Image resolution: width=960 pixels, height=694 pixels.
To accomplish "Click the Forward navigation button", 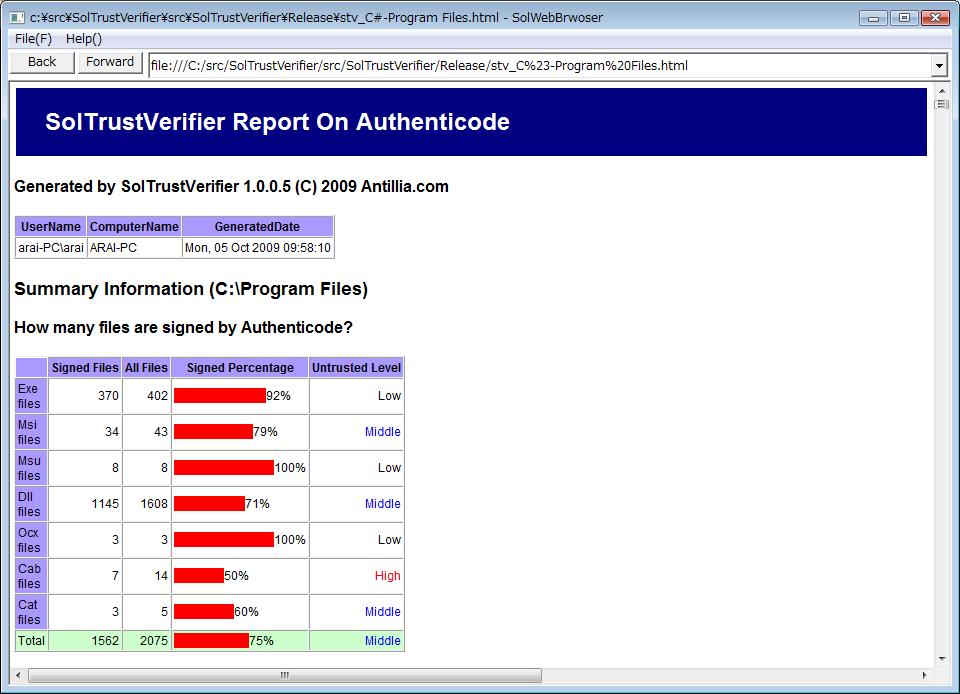I will (x=110, y=62).
